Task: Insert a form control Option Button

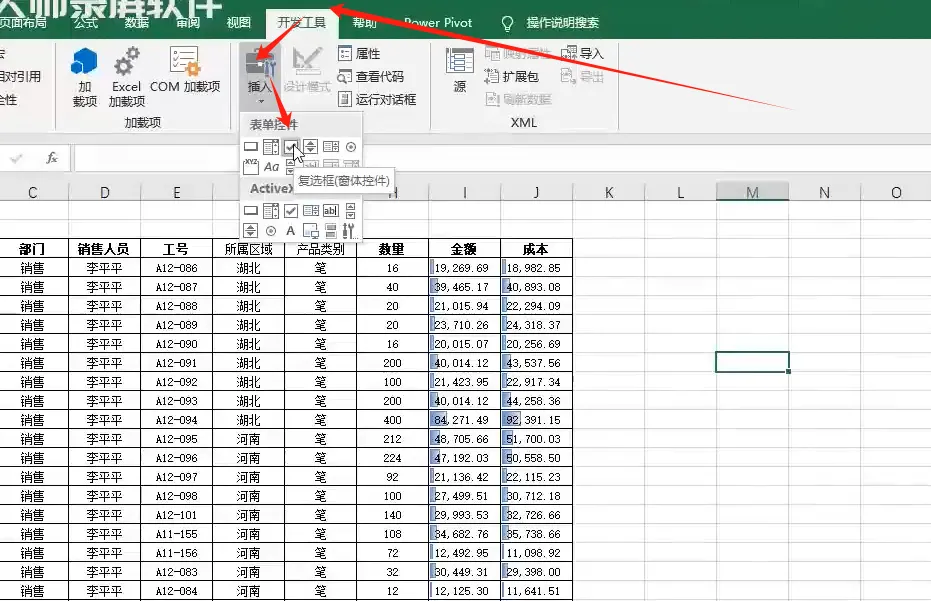Action: (351, 147)
